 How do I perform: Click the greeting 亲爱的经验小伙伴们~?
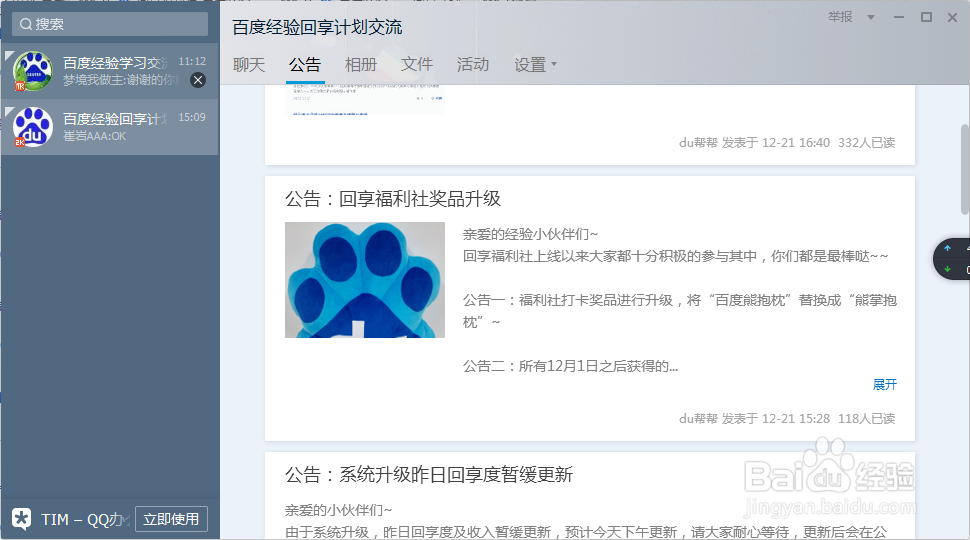[x=531, y=234]
